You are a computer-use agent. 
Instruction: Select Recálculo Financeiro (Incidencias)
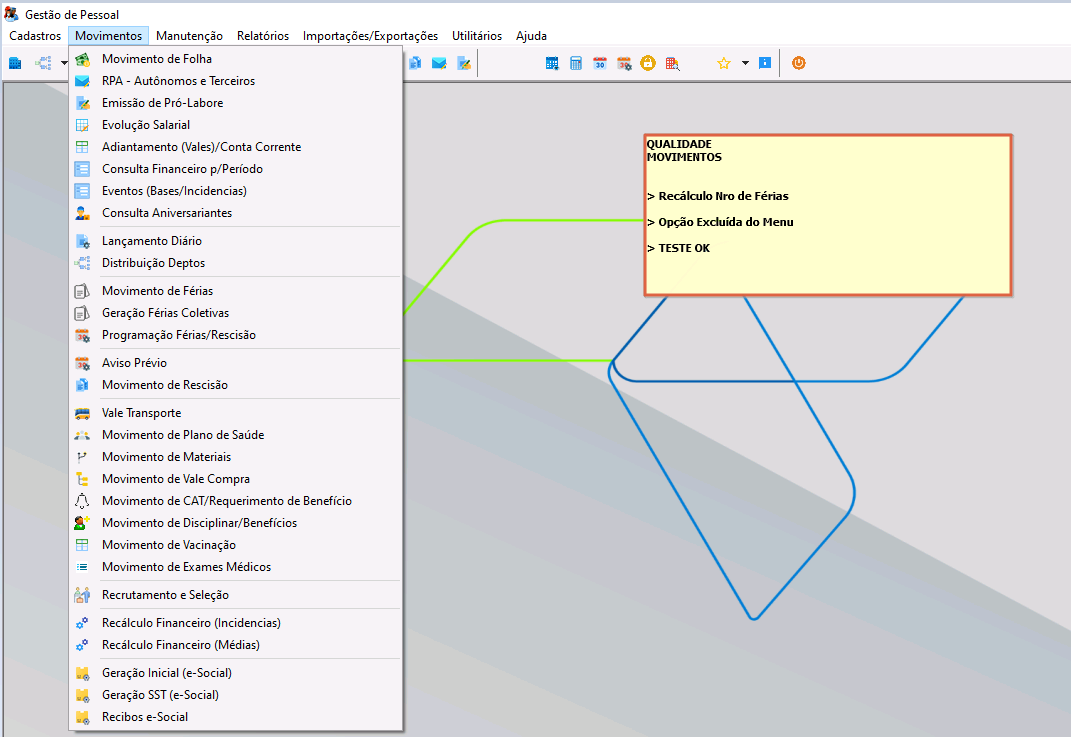[236, 623]
